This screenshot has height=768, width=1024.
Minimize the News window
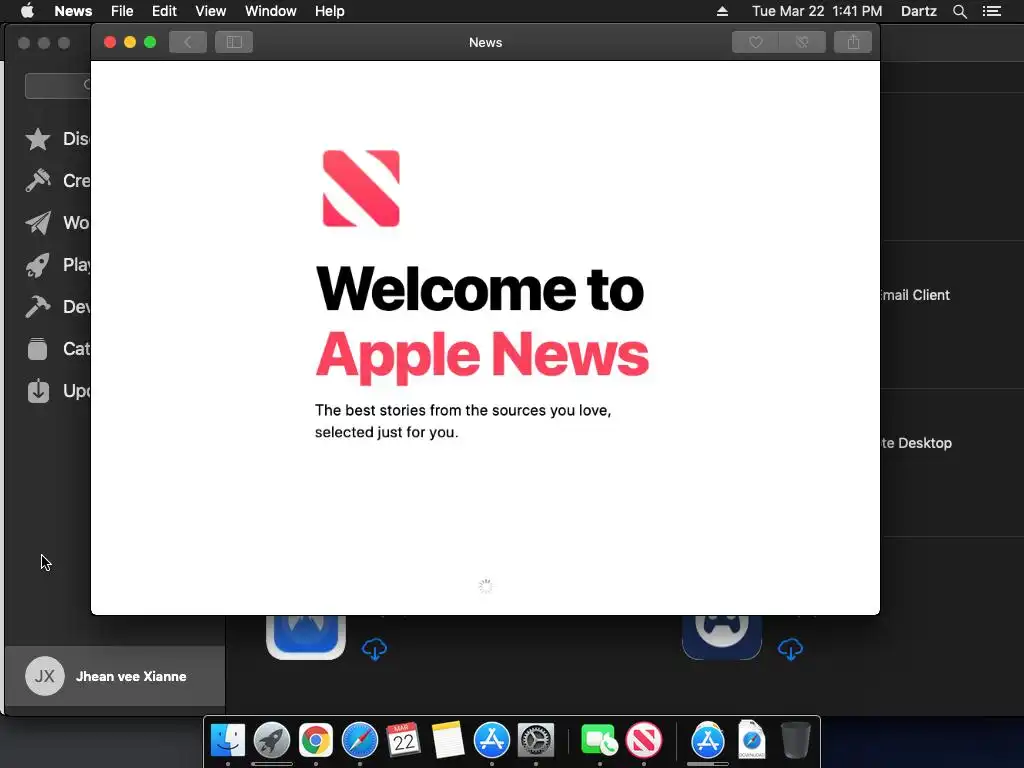point(130,42)
